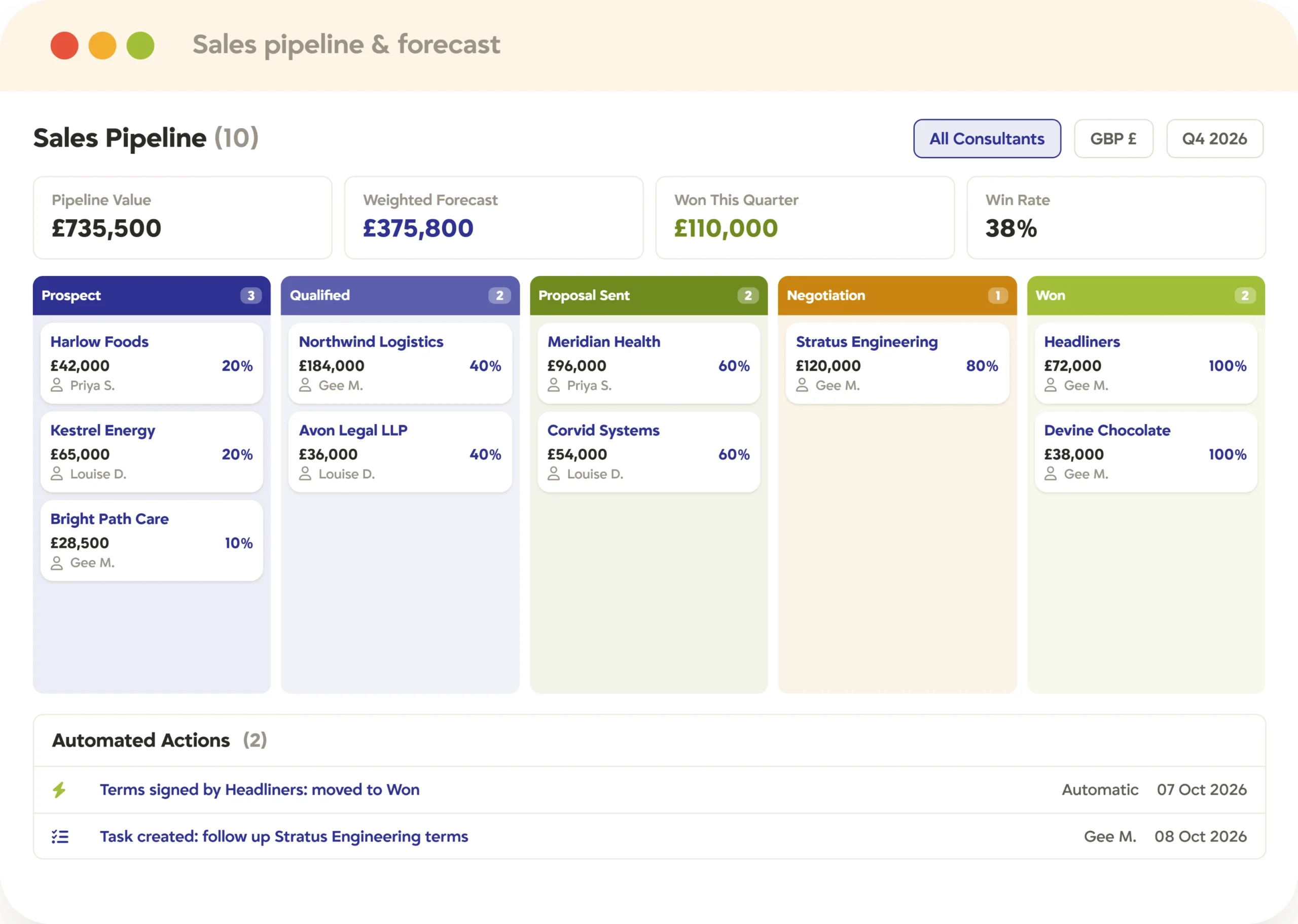The width and height of the screenshot is (1298, 924).
Task: Open the GBP £ currency selector
Action: tap(1113, 139)
